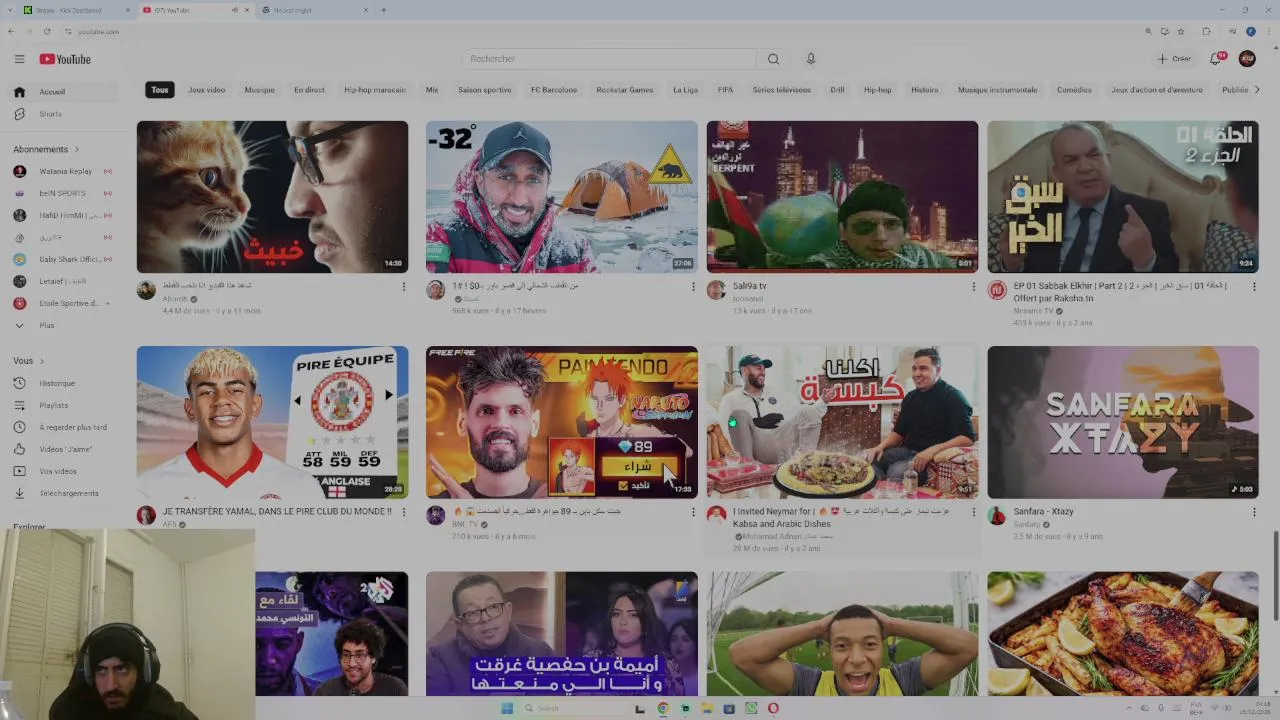Screen dimensions: 1280x720
Task: Open Etoile Sportive subscription channel
Action: click(66, 303)
